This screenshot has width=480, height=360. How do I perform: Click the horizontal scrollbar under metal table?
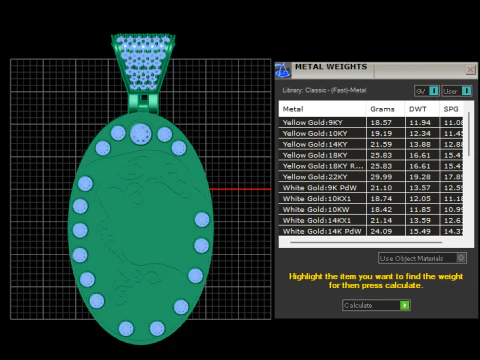(366, 242)
